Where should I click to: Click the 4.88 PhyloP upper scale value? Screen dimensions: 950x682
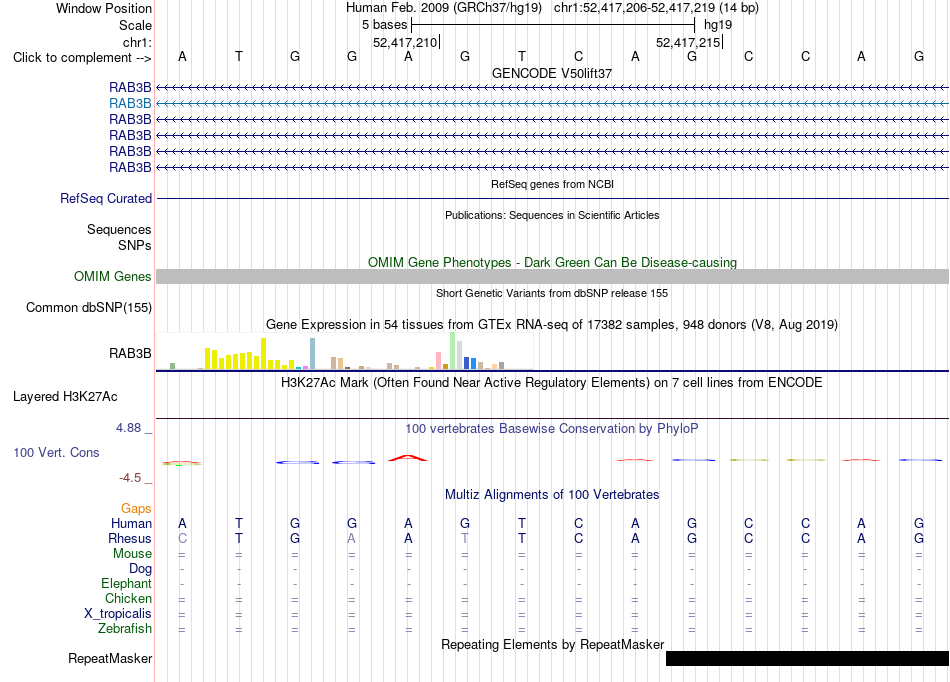128,428
